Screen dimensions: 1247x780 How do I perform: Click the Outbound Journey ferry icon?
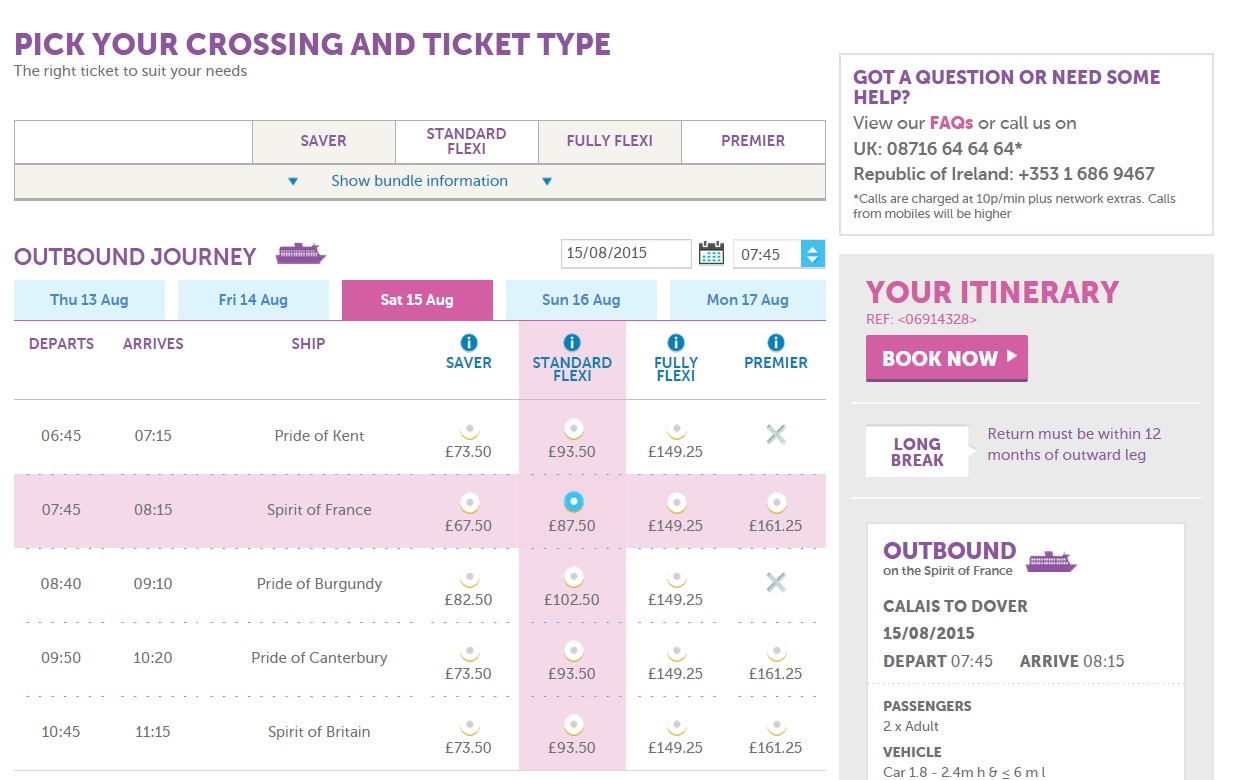coord(301,254)
